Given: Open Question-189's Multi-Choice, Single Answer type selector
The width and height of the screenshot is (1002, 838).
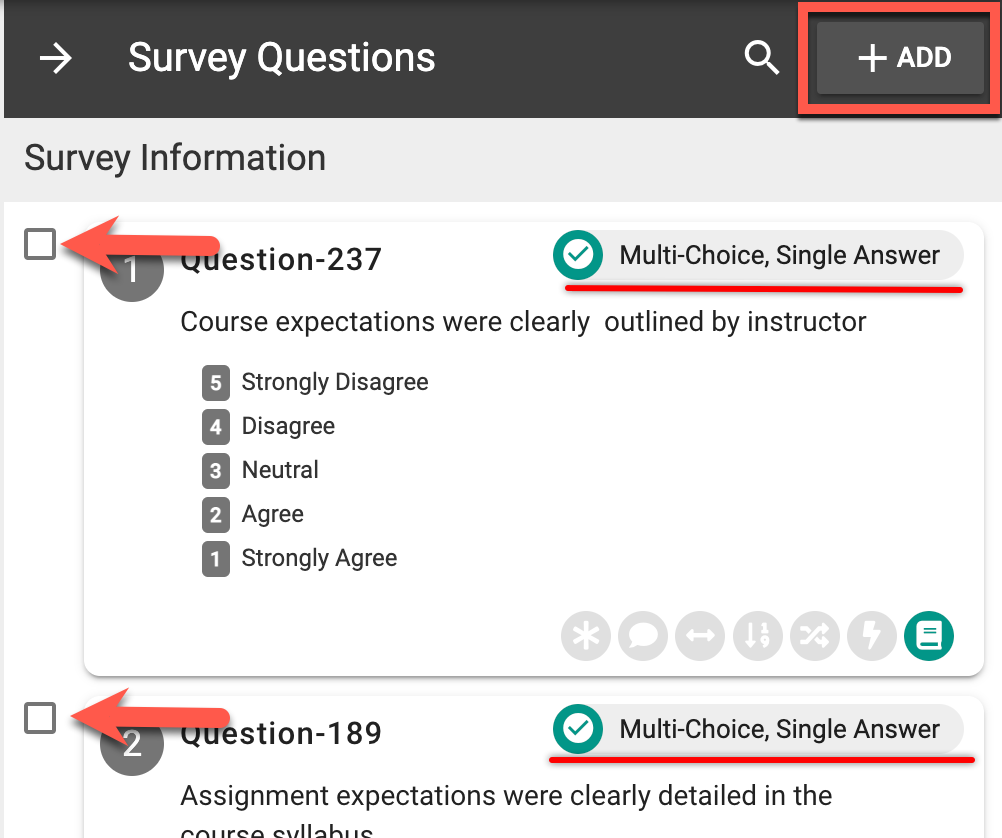Looking at the screenshot, I should [779, 730].
